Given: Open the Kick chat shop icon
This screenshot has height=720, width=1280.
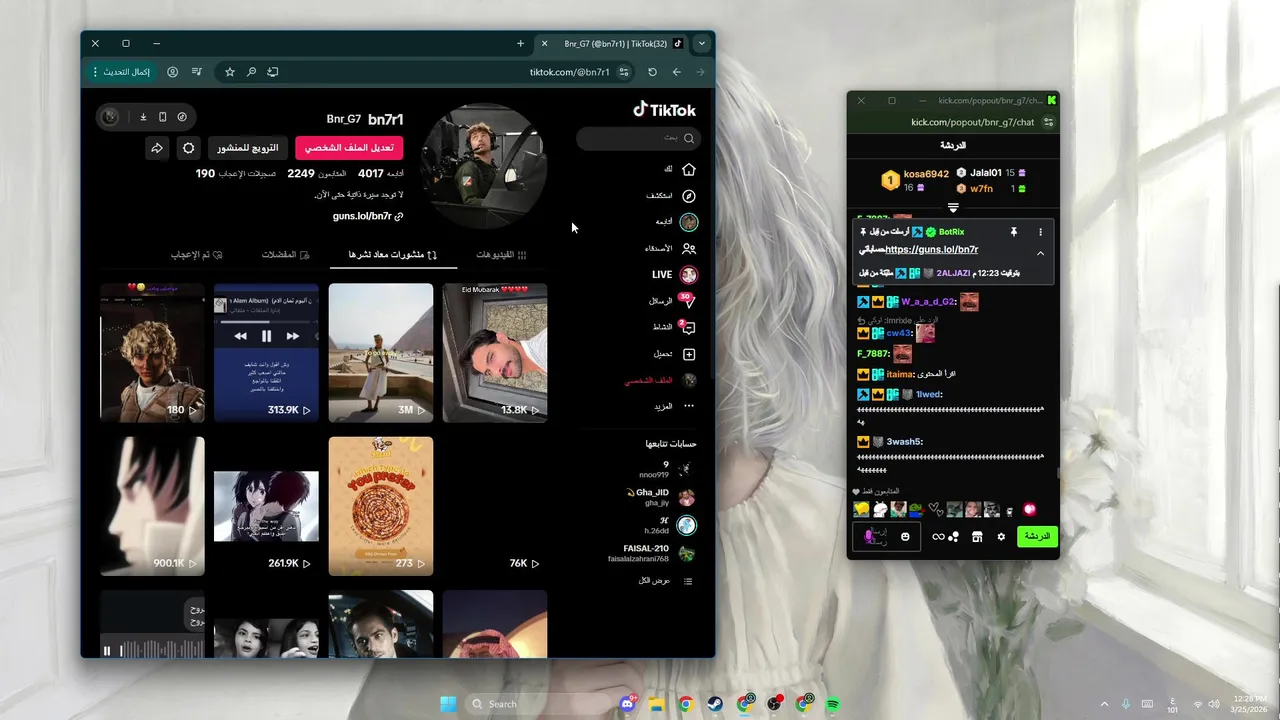Looking at the screenshot, I should 977,537.
